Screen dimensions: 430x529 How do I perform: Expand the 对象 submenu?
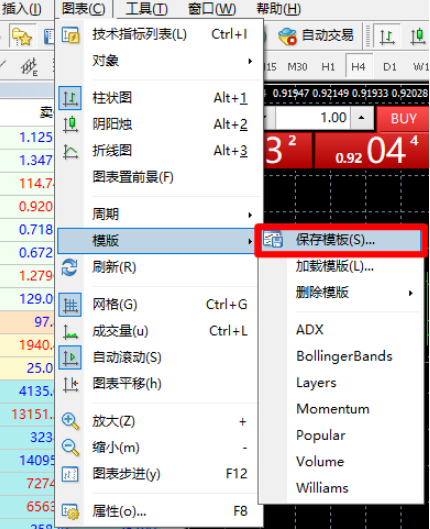159,61
